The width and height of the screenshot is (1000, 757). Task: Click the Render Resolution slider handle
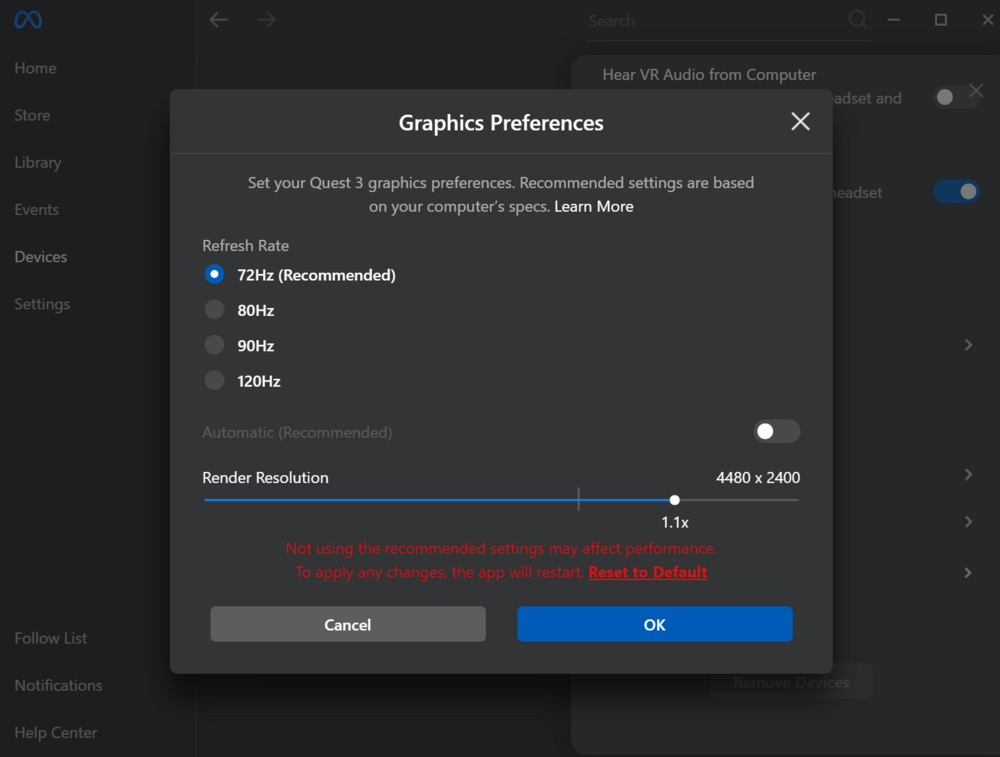click(x=675, y=500)
